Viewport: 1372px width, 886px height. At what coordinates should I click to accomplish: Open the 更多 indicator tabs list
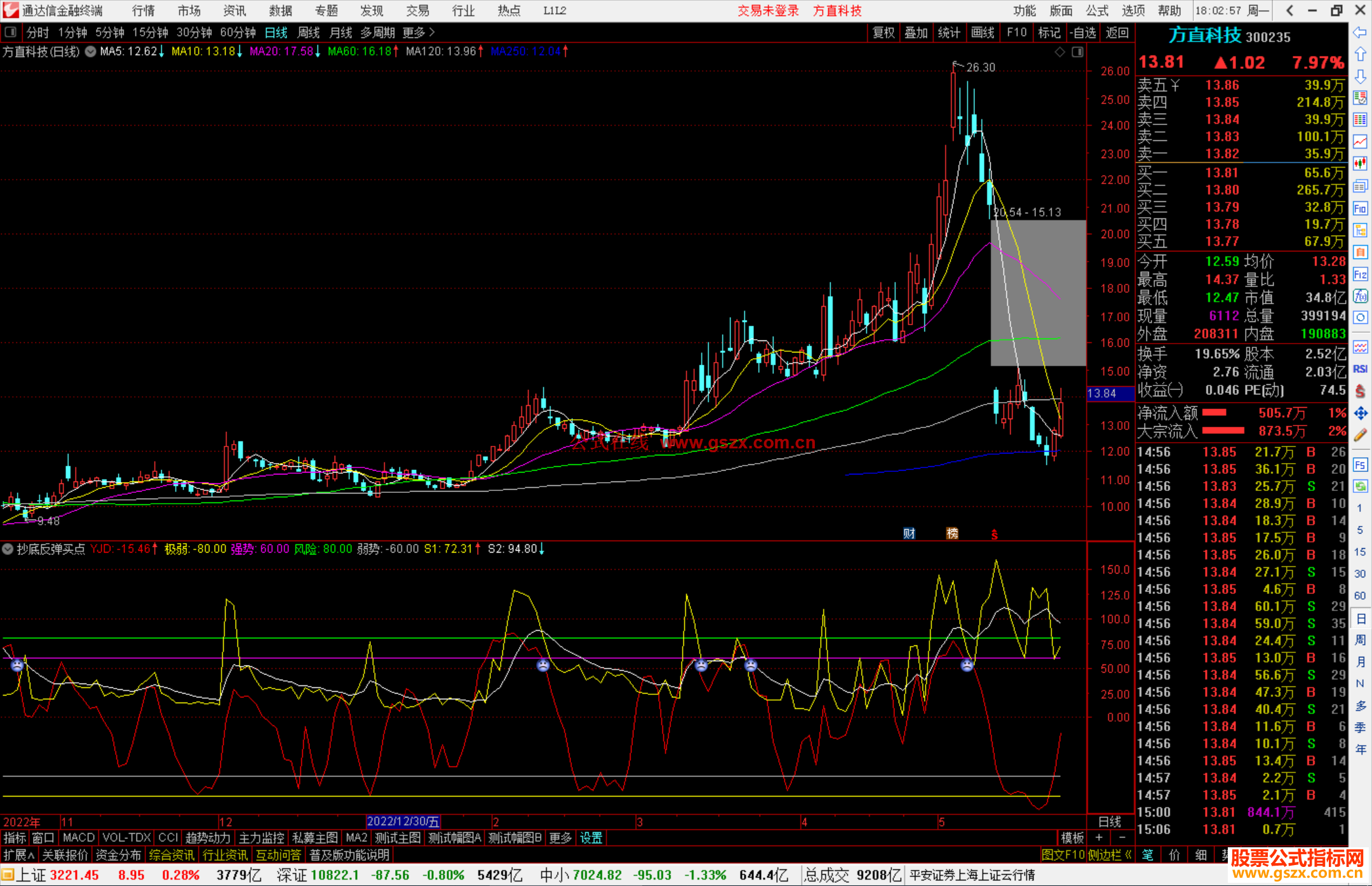(x=560, y=838)
